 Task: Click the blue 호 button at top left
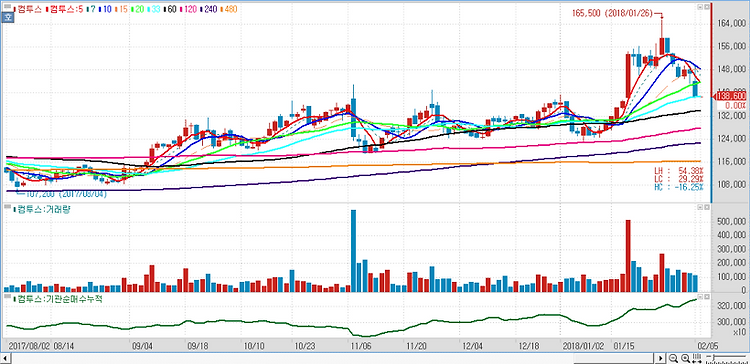pyautogui.click(x=7, y=18)
